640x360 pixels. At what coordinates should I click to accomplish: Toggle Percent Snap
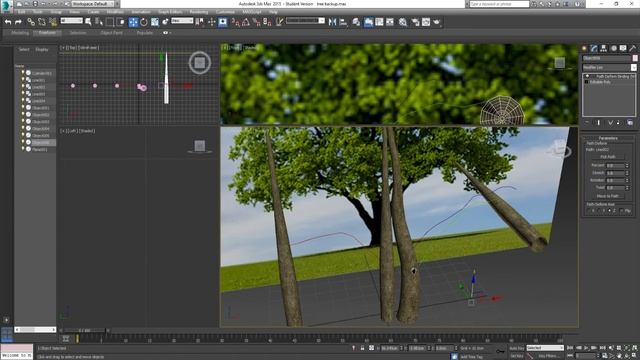257,22
